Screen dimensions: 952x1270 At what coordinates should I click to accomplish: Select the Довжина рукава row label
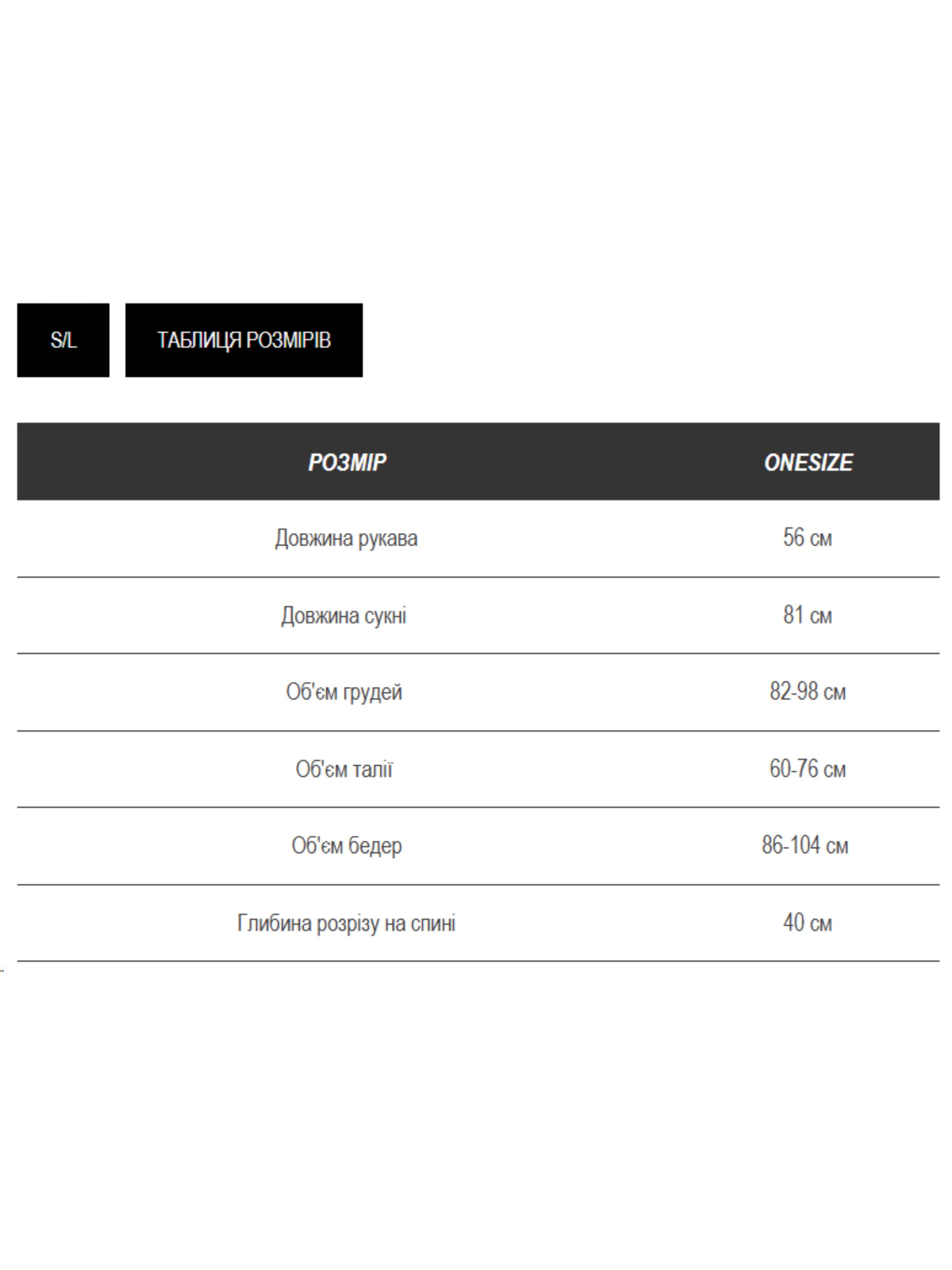coord(346,539)
